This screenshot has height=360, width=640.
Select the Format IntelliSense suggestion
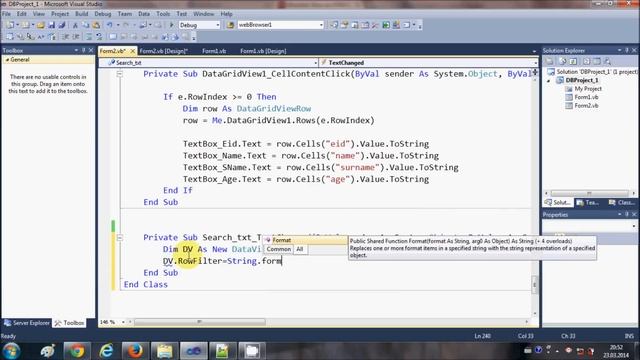click(x=305, y=240)
